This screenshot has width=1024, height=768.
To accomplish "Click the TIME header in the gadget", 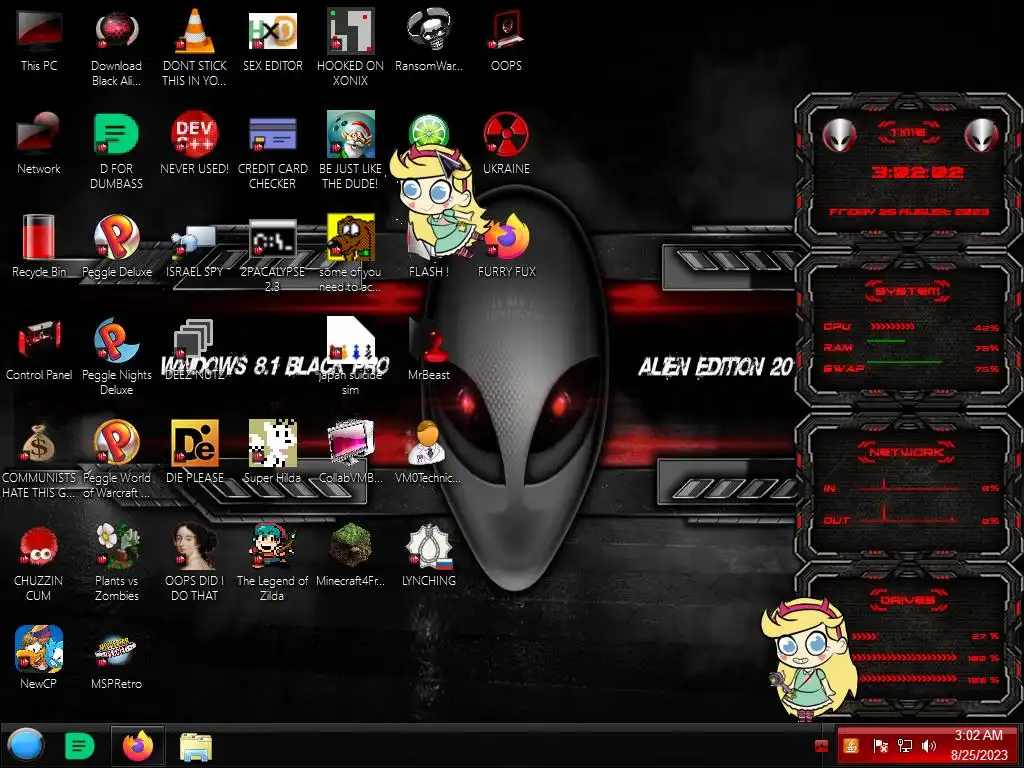I will coord(908,133).
